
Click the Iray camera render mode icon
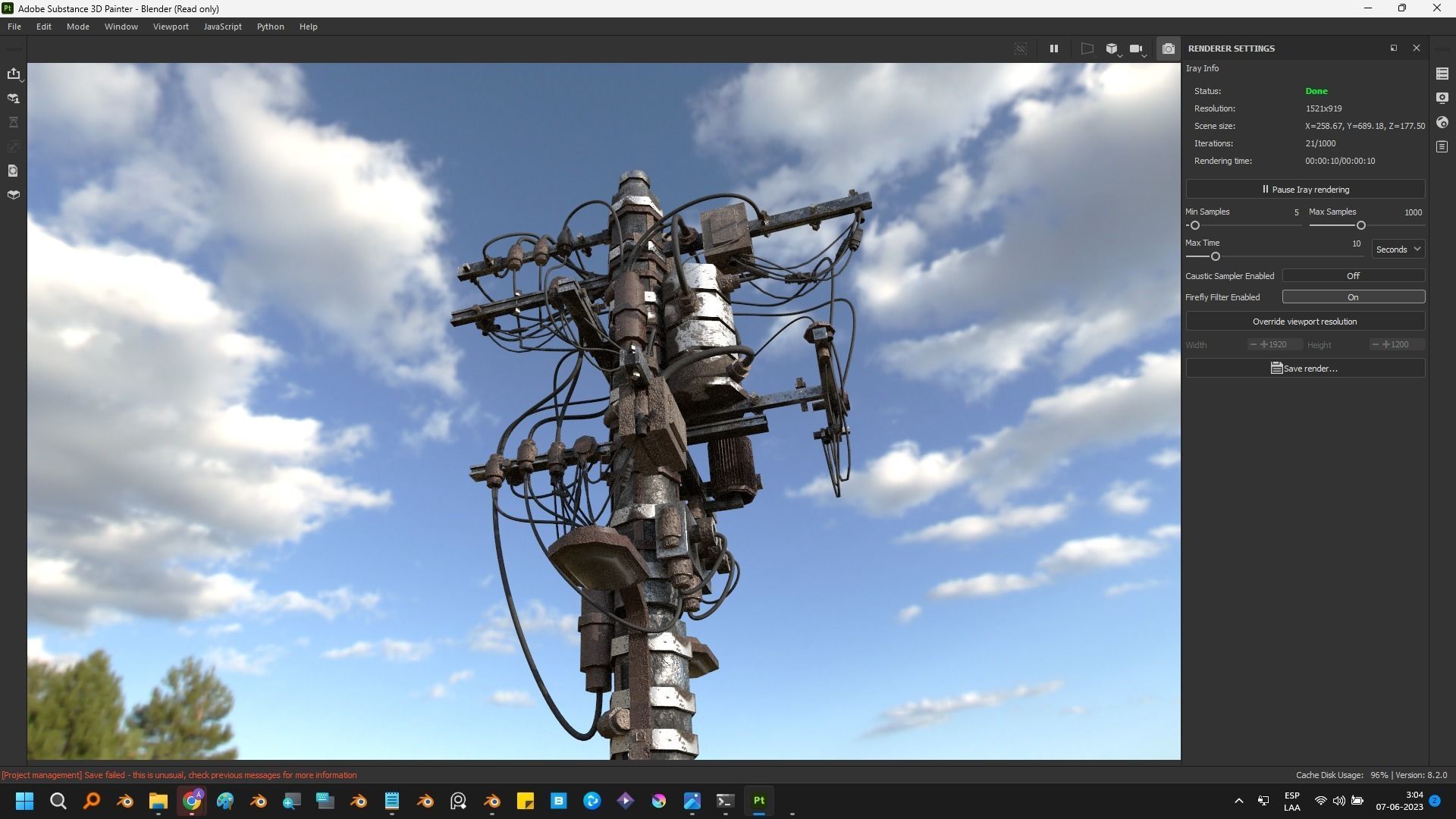pos(1168,49)
